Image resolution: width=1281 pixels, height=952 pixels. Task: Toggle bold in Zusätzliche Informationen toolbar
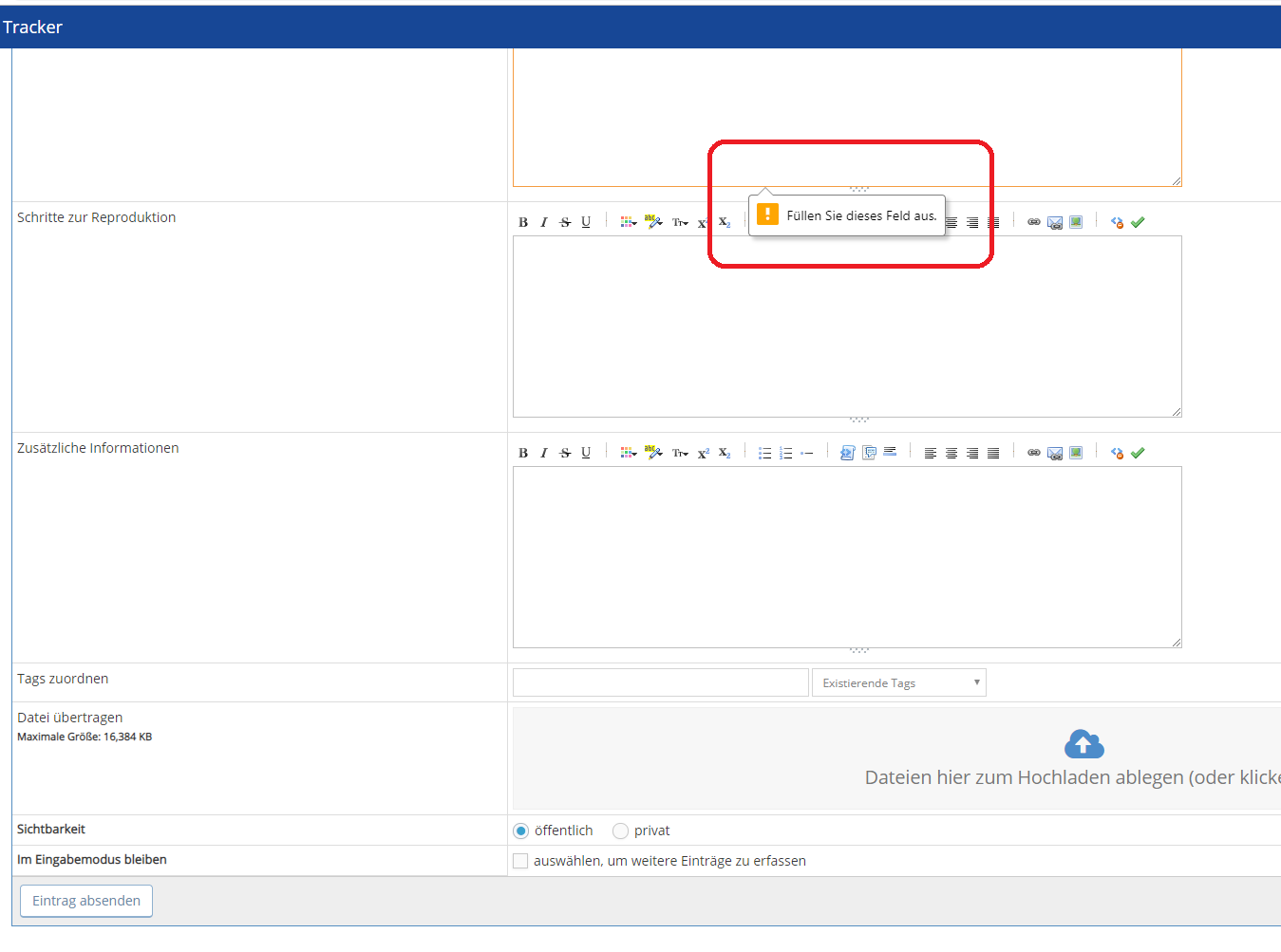pyautogui.click(x=523, y=454)
